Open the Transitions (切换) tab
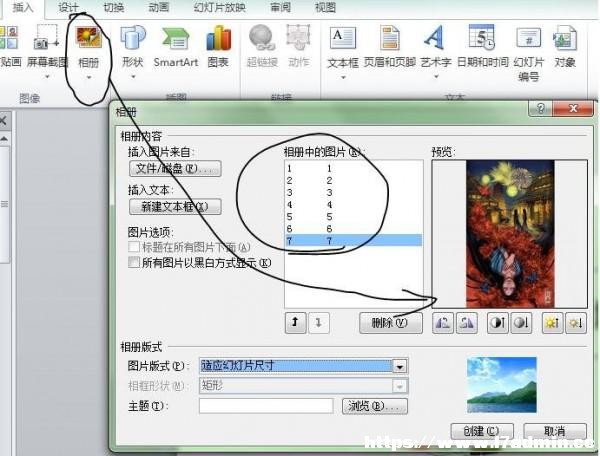 (114, 7)
